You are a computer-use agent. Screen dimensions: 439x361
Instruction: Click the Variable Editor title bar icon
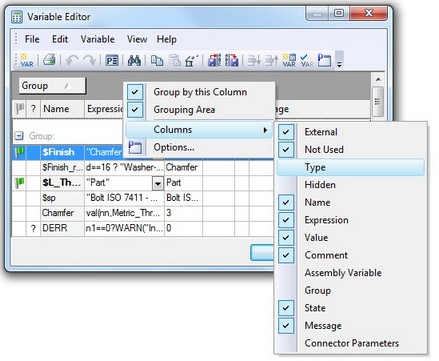click(x=17, y=17)
